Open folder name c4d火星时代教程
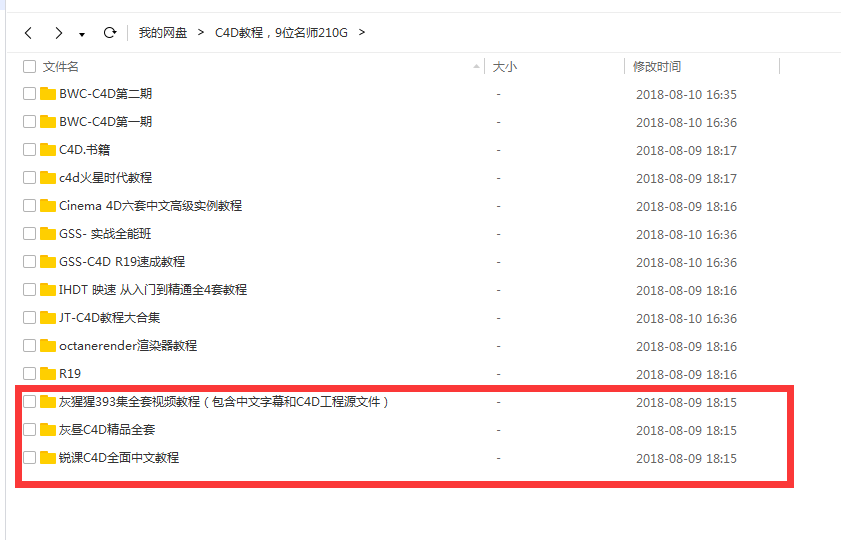 [x=106, y=177]
